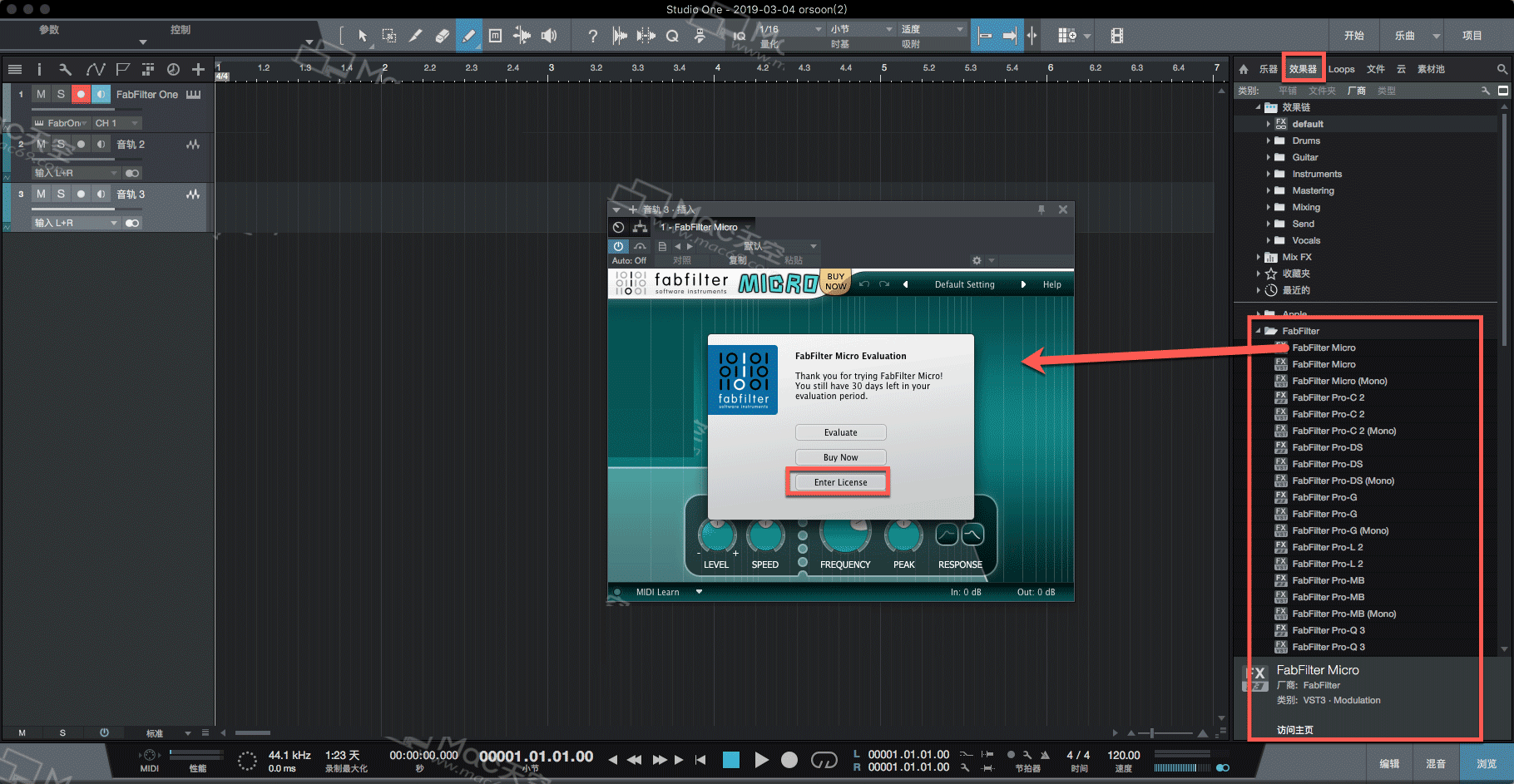Click the undo arrow in FabFilter Micro
The height and width of the screenshot is (784, 1514).
(864, 284)
